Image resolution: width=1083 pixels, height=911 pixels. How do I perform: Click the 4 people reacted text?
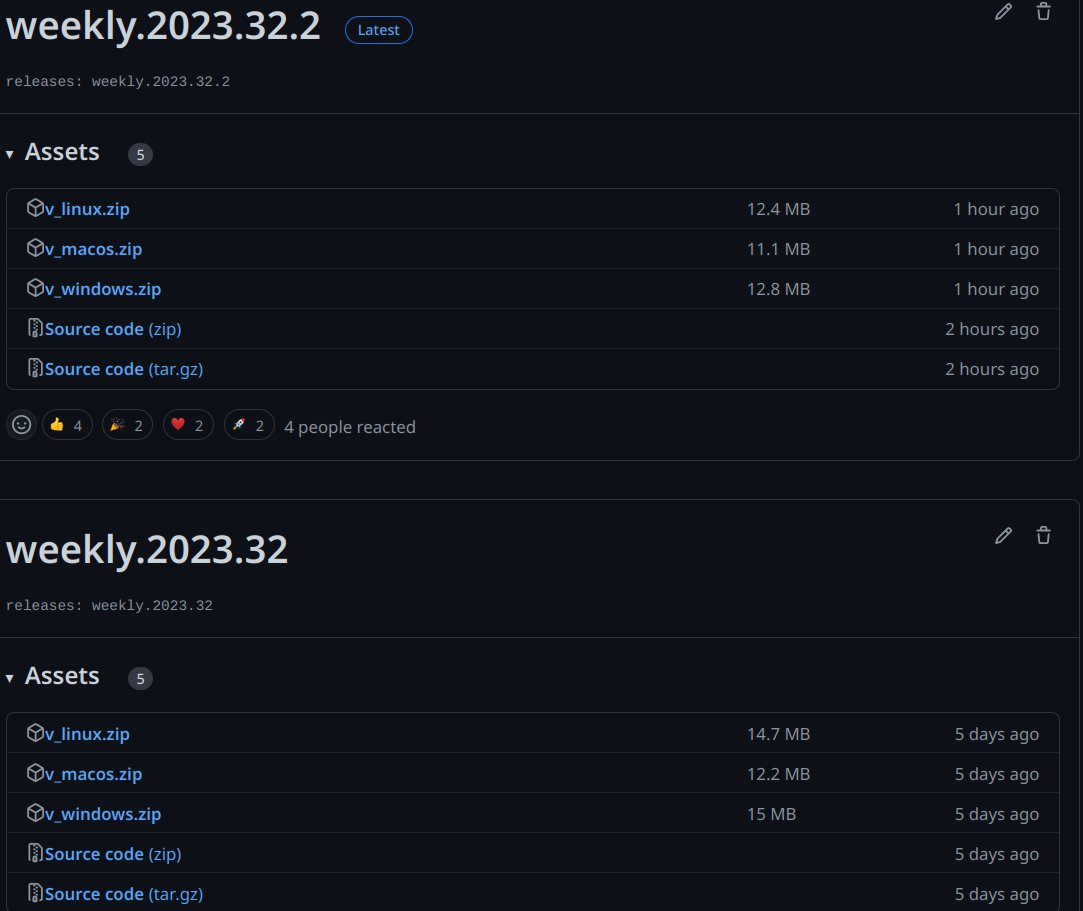point(349,426)
